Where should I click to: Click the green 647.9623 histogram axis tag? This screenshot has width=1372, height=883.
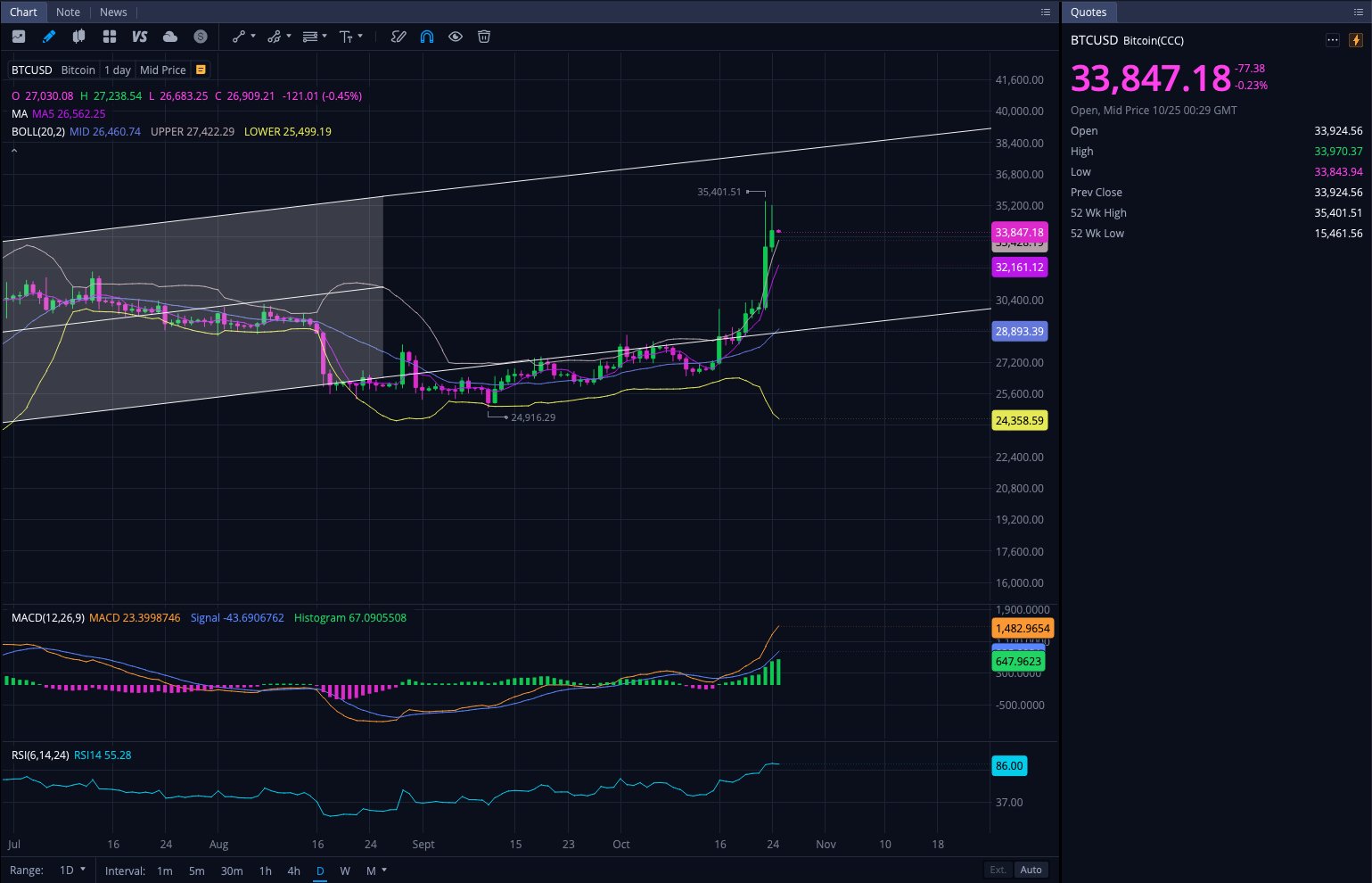click(x=1019, y=661)
